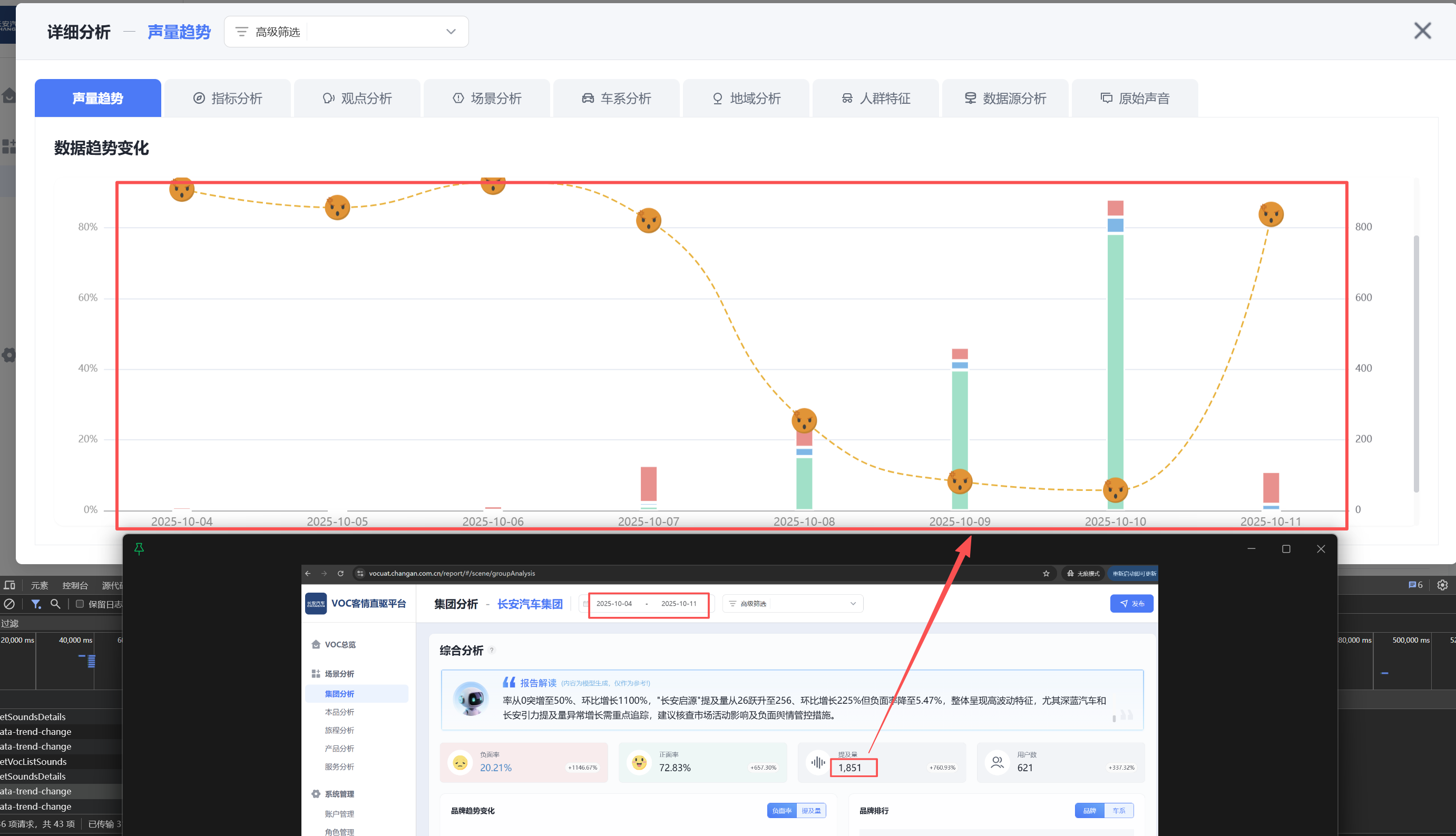Click the clear network log icon
Viewport: 1456px width, 836px height.
9,604
